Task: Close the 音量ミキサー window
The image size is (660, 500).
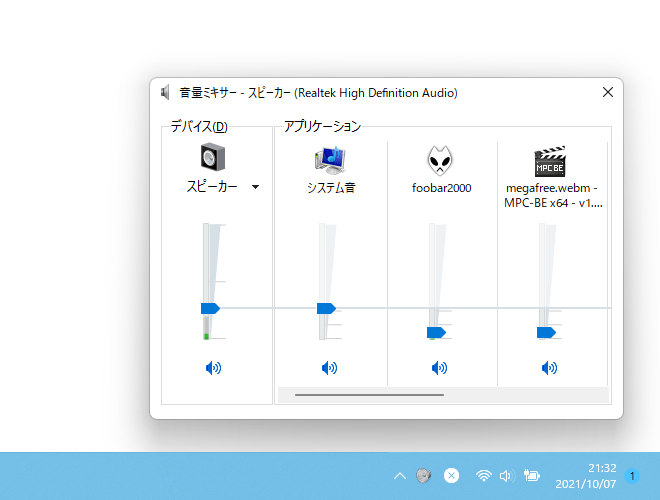Action: [x=607, y=92]
